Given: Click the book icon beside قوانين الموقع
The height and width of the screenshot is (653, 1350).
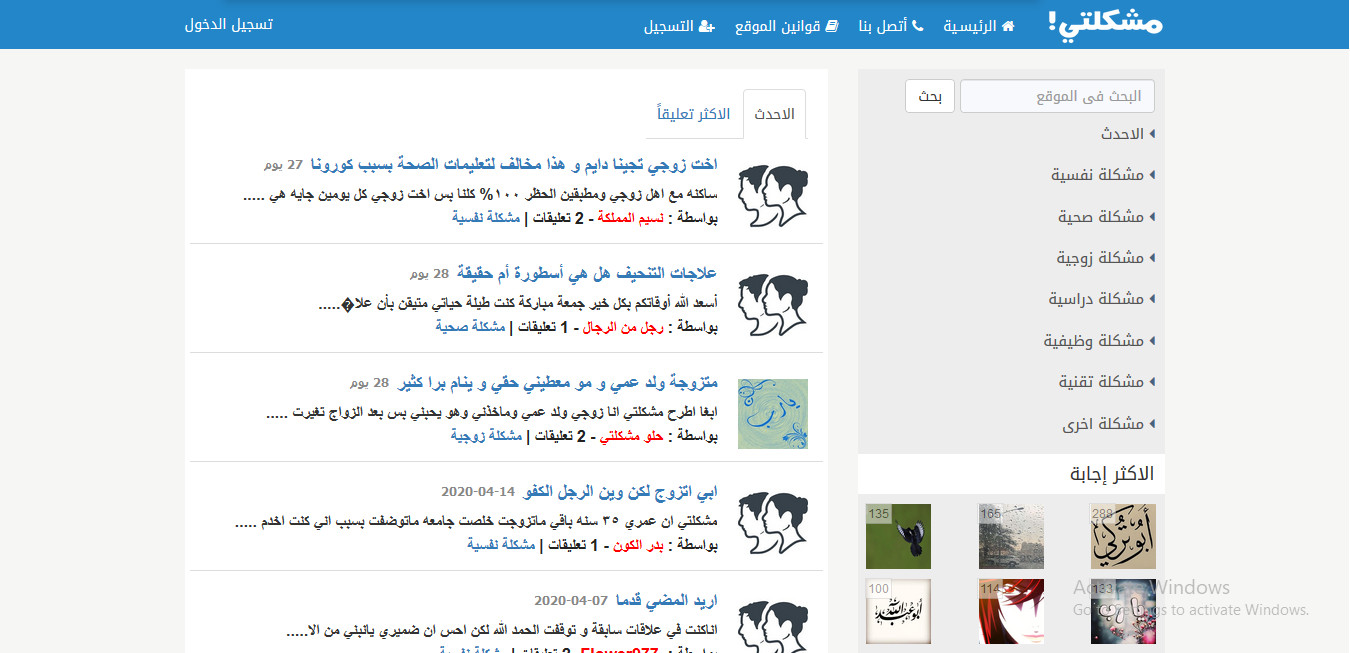Looking at the screenshot, I should 832,26.
